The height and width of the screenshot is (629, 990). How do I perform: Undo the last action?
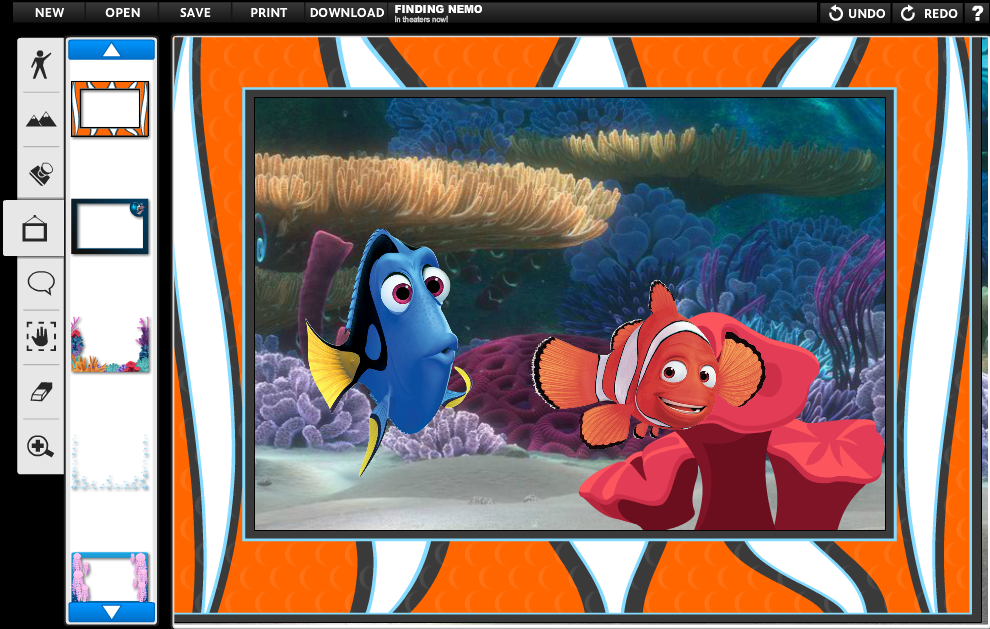856,13
